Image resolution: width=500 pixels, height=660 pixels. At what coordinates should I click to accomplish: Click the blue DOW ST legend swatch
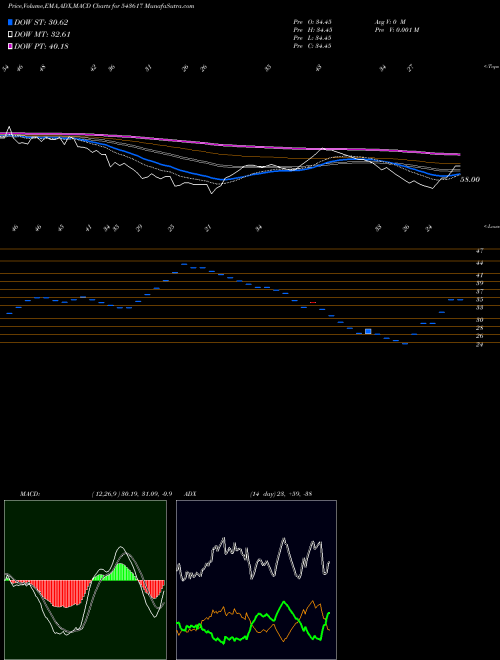pyautogui.click(x=10, y=22)
